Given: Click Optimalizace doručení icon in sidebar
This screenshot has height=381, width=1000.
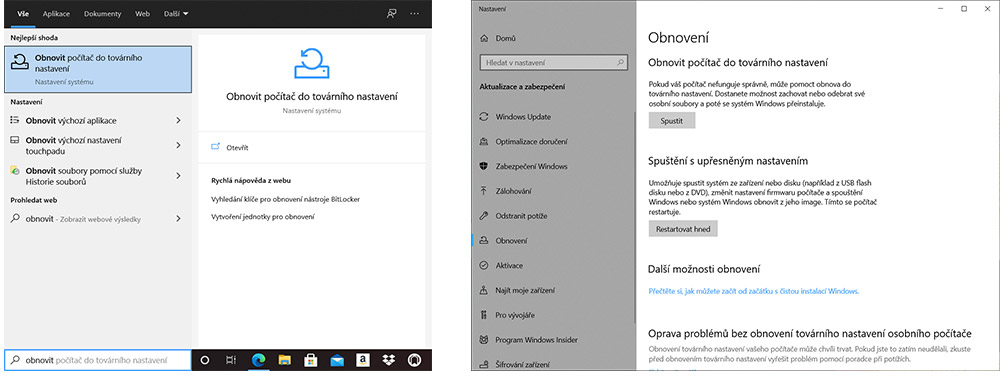Looking at the screenshot, I should click(483, 142).
